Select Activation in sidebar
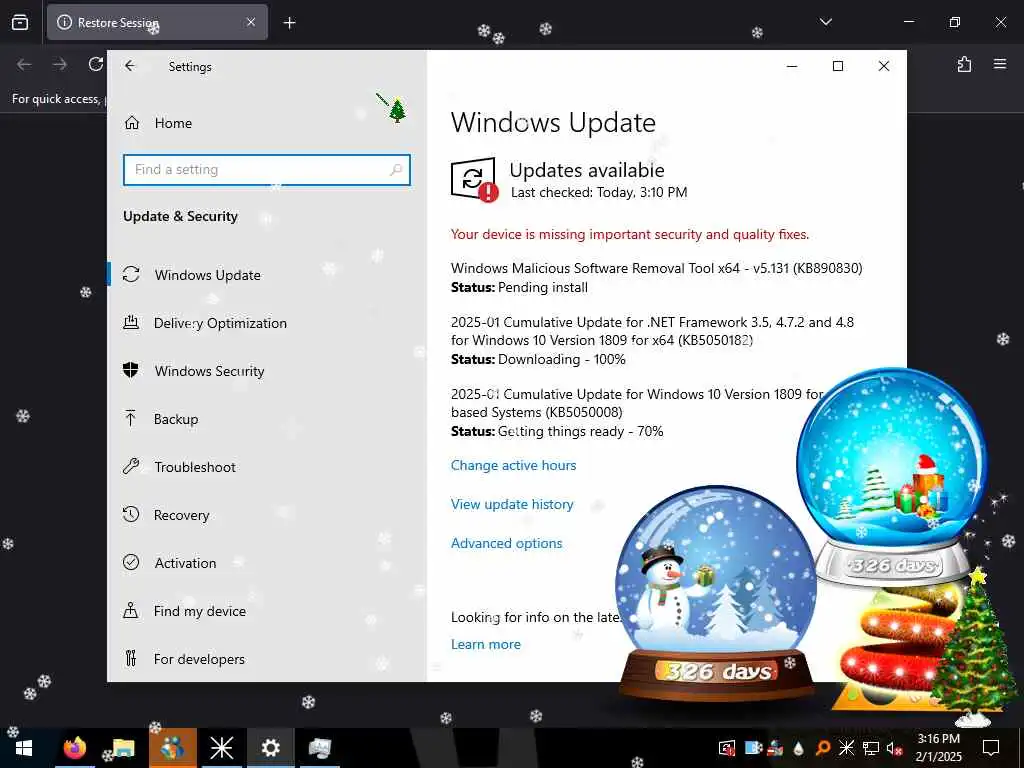This screenshot has height=768, width=1024. pyautogui.click(x=185, y=563)
